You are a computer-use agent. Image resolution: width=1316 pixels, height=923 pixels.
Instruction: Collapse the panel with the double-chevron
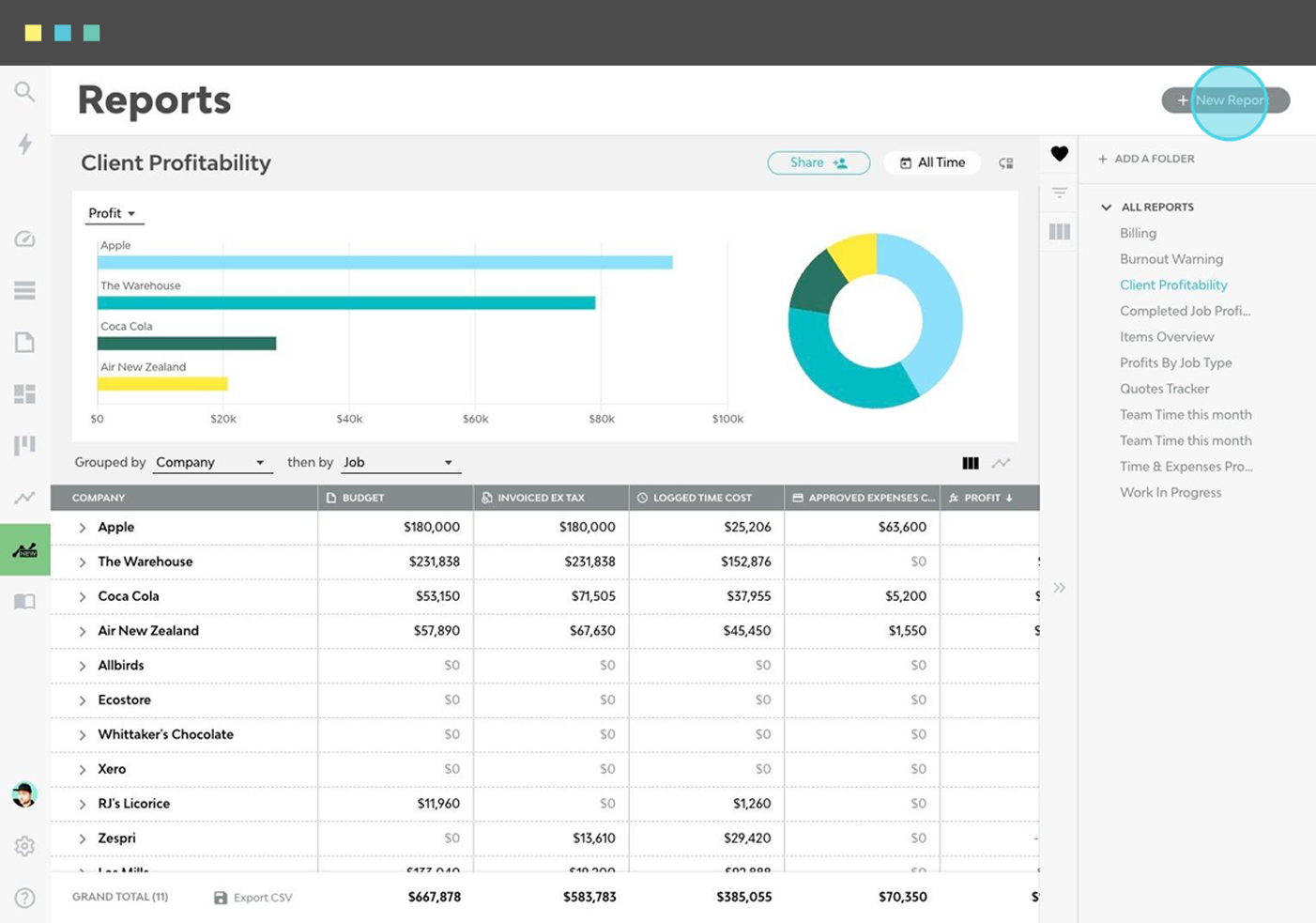pyautogui.click(x=1059, y=587)
